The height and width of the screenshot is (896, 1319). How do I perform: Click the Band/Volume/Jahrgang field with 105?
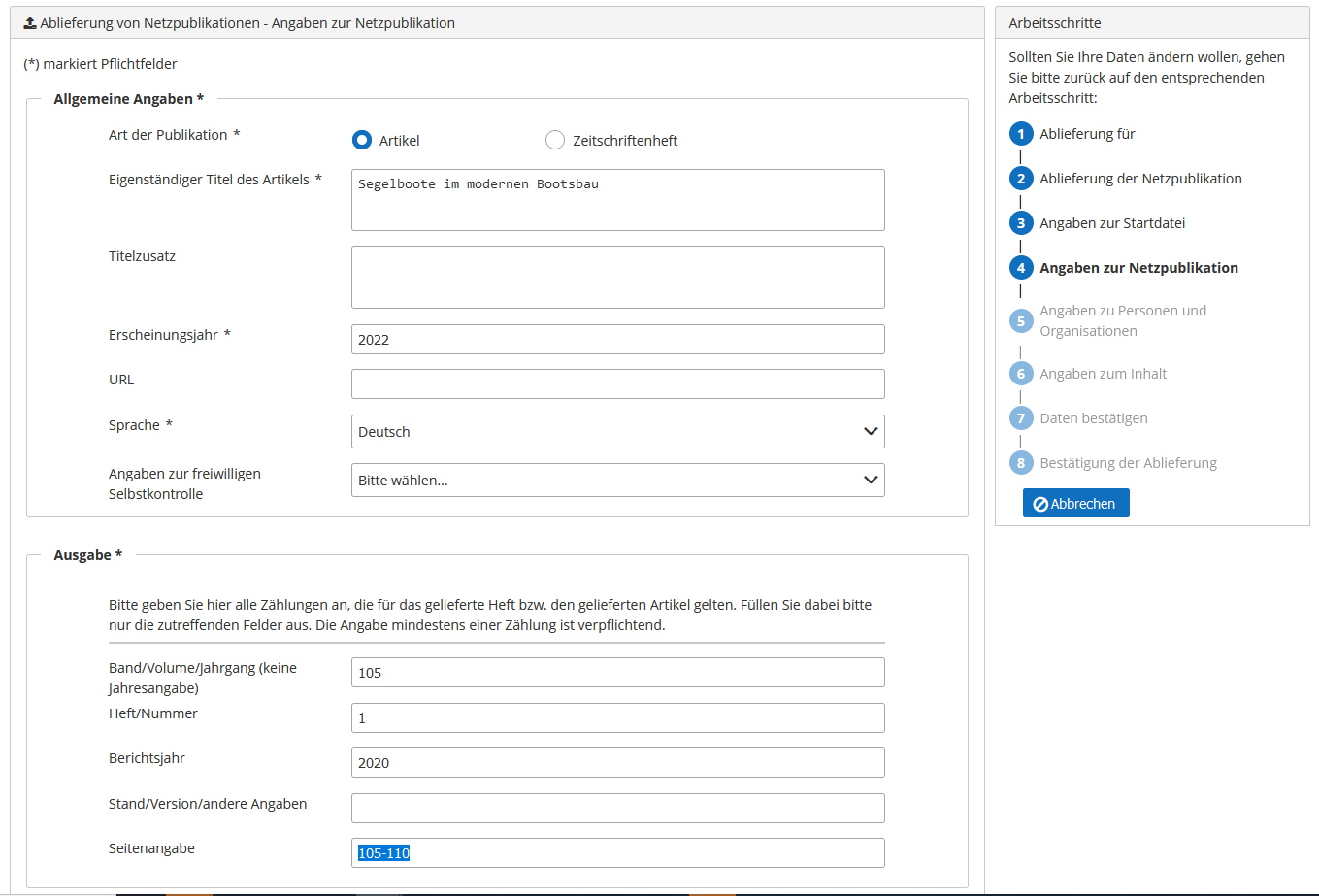618,672
